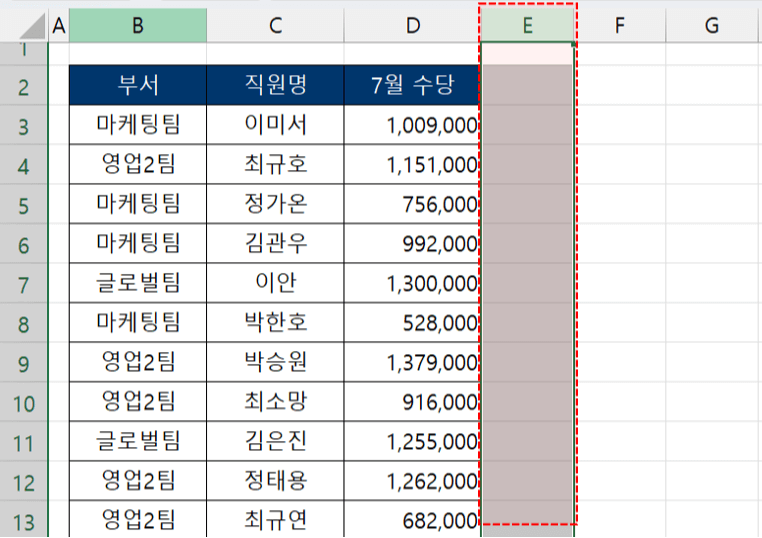Click the Select All corner triangle
762x538 pixels.
[33, 26]
